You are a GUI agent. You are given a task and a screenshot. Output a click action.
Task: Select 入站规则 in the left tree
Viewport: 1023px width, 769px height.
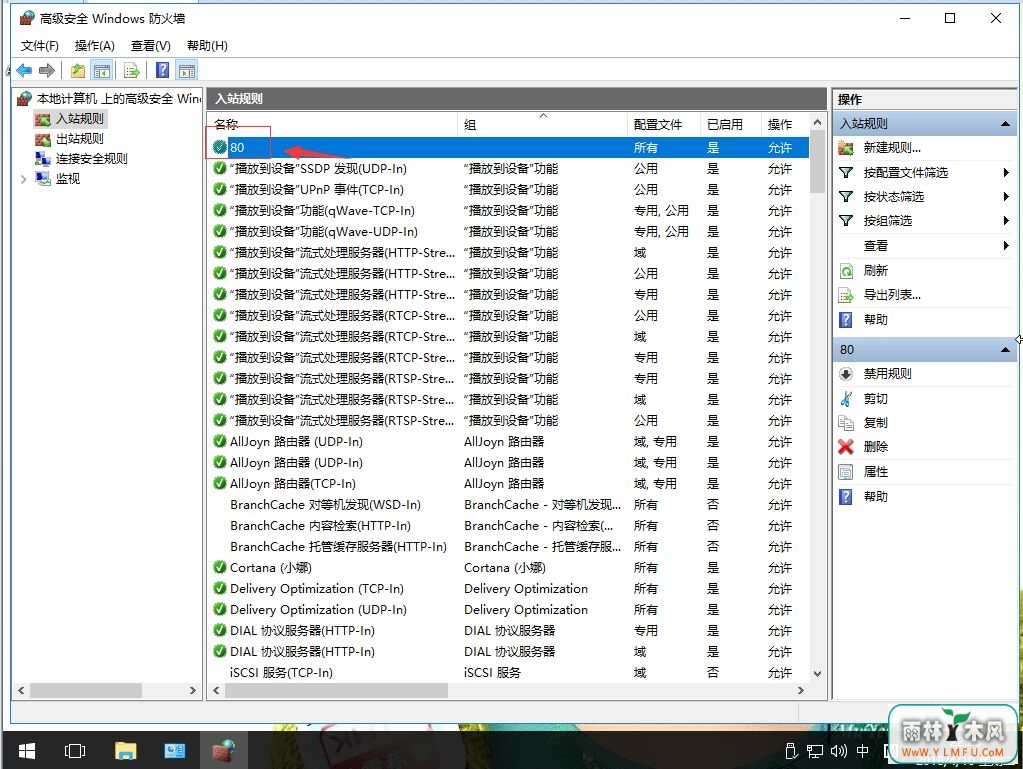(x=80, y=119)
